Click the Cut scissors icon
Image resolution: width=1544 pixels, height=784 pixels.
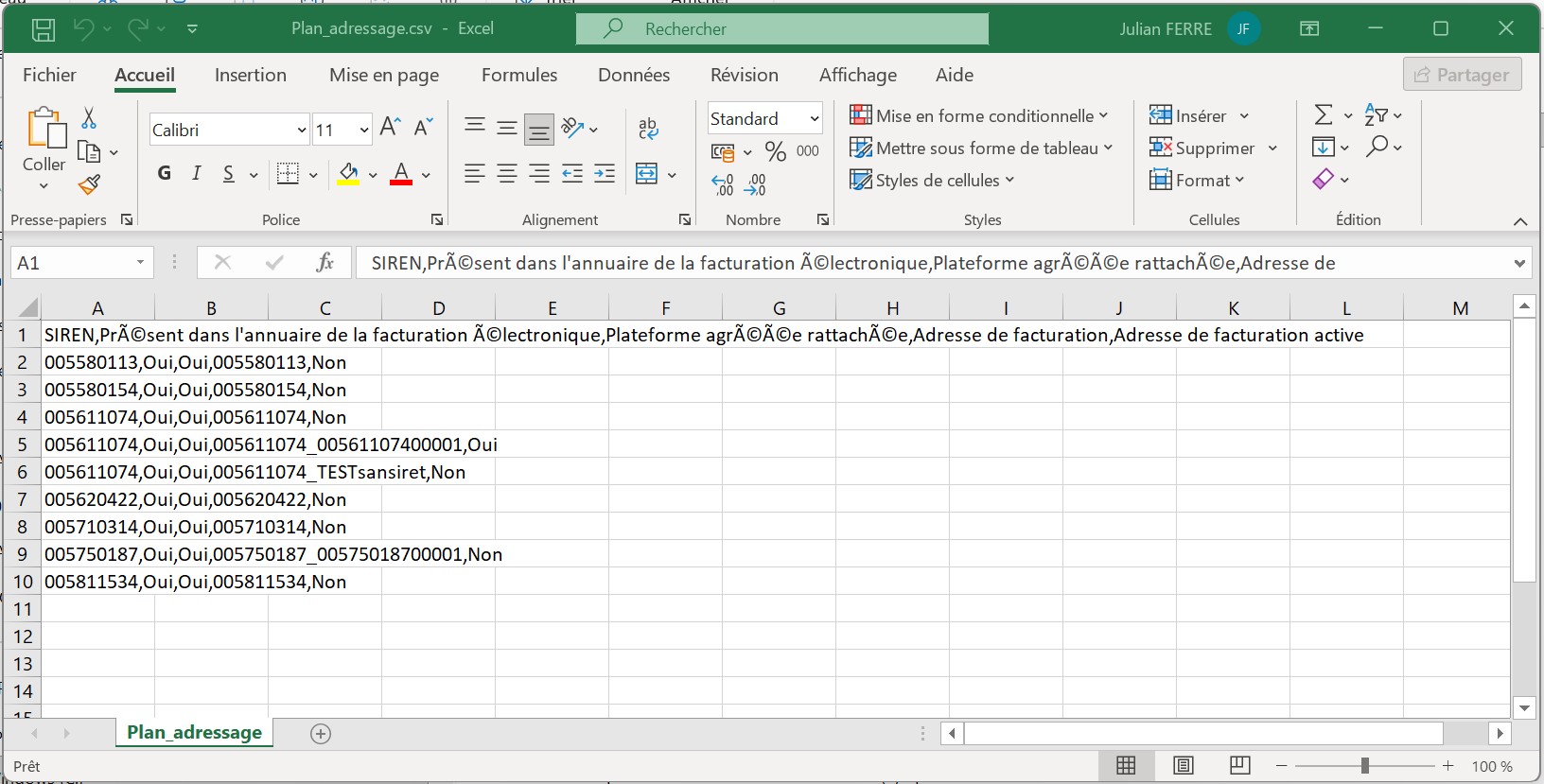tap(89, 117)
